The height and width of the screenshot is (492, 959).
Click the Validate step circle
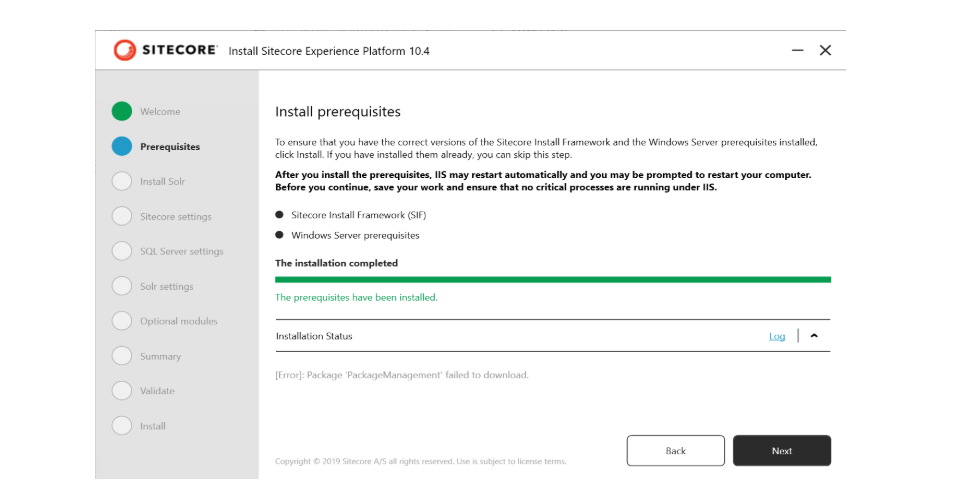tap(122, 390)
